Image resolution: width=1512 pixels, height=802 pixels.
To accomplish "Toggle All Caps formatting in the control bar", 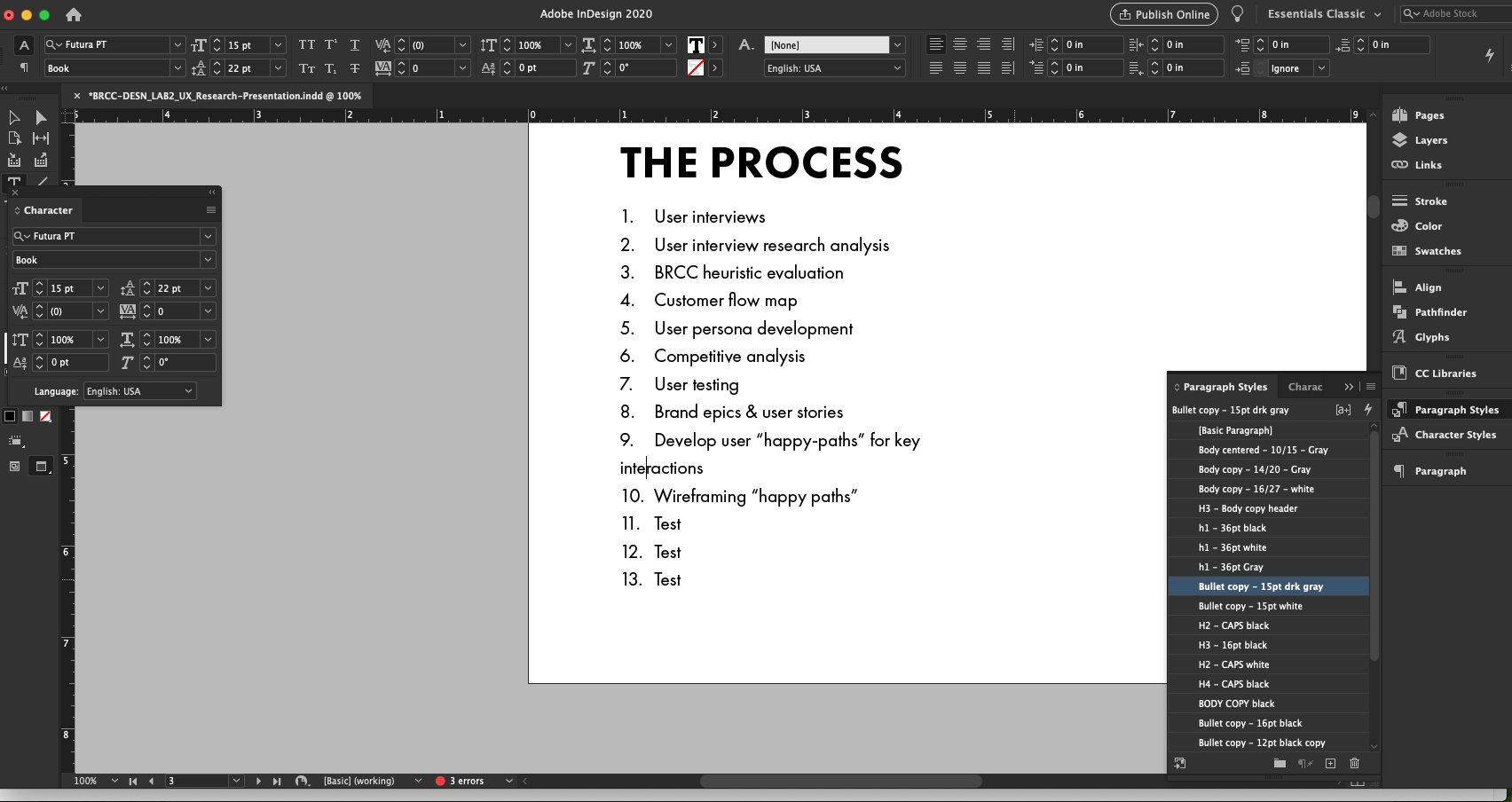I will pyautogui.click(x=307, y=43).
